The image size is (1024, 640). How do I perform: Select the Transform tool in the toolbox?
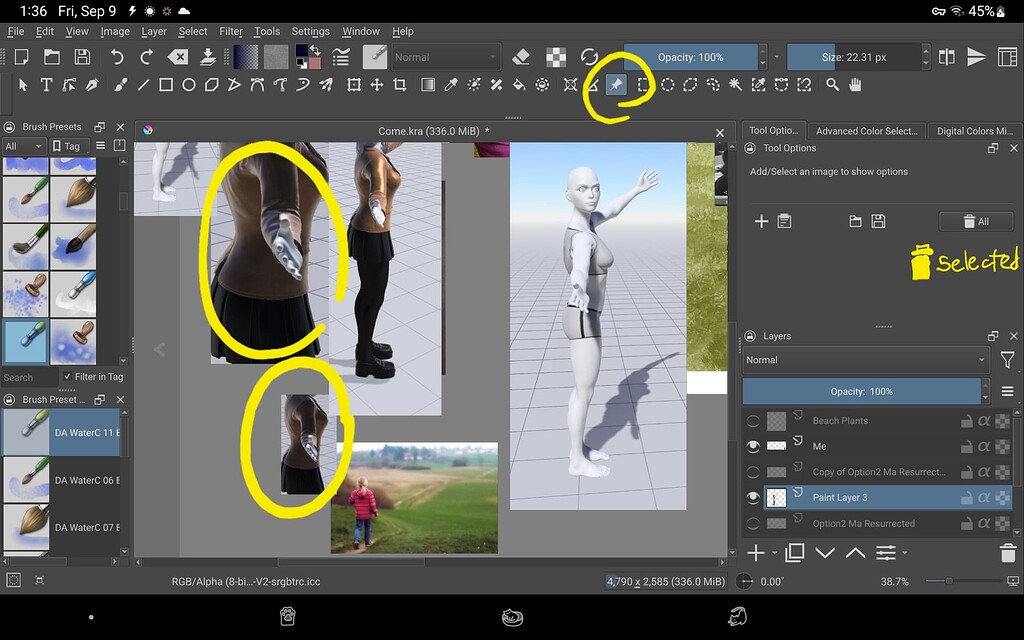[352, 84]
